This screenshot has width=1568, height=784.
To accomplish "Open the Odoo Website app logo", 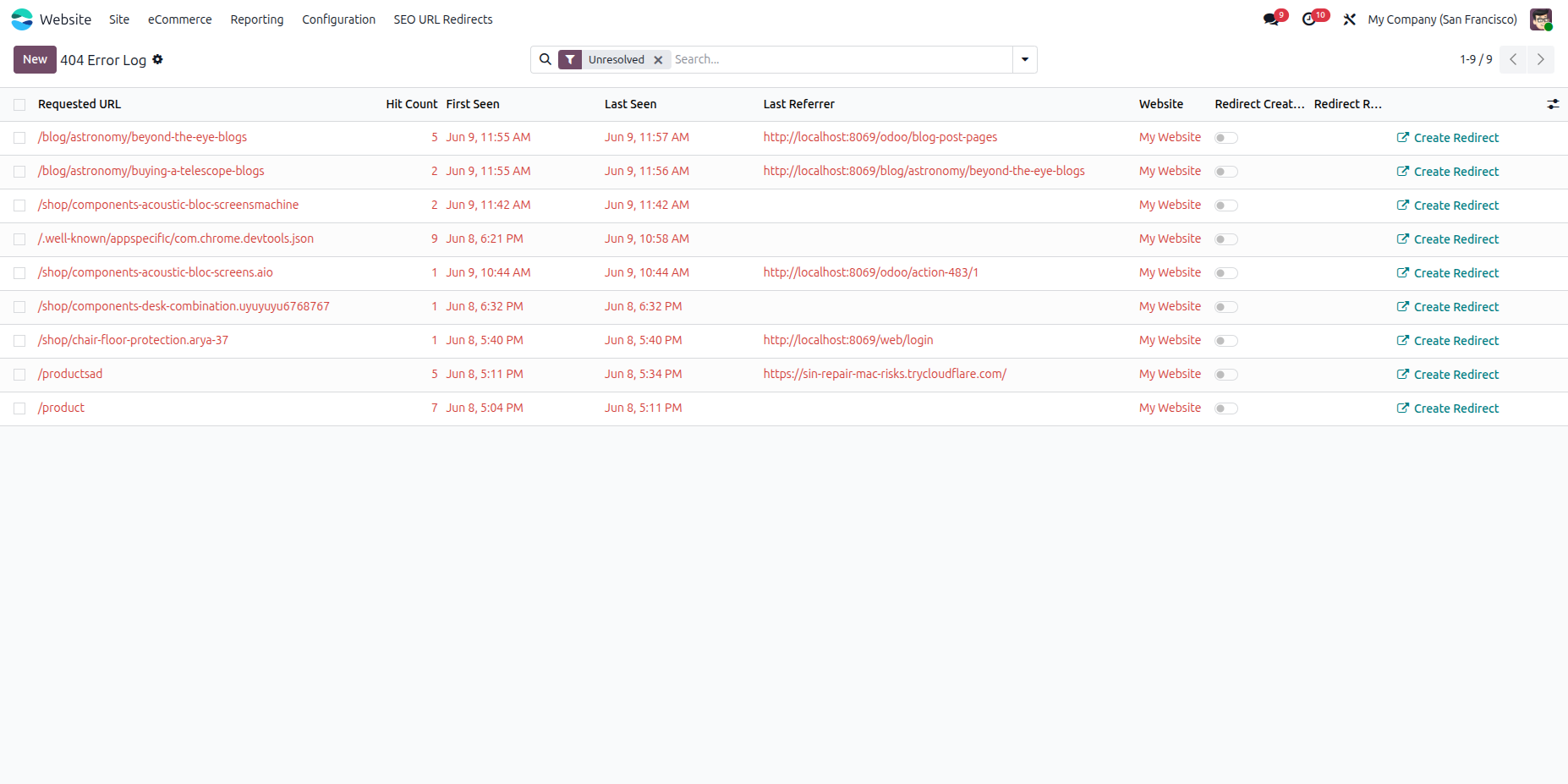I will coord(22,19).
